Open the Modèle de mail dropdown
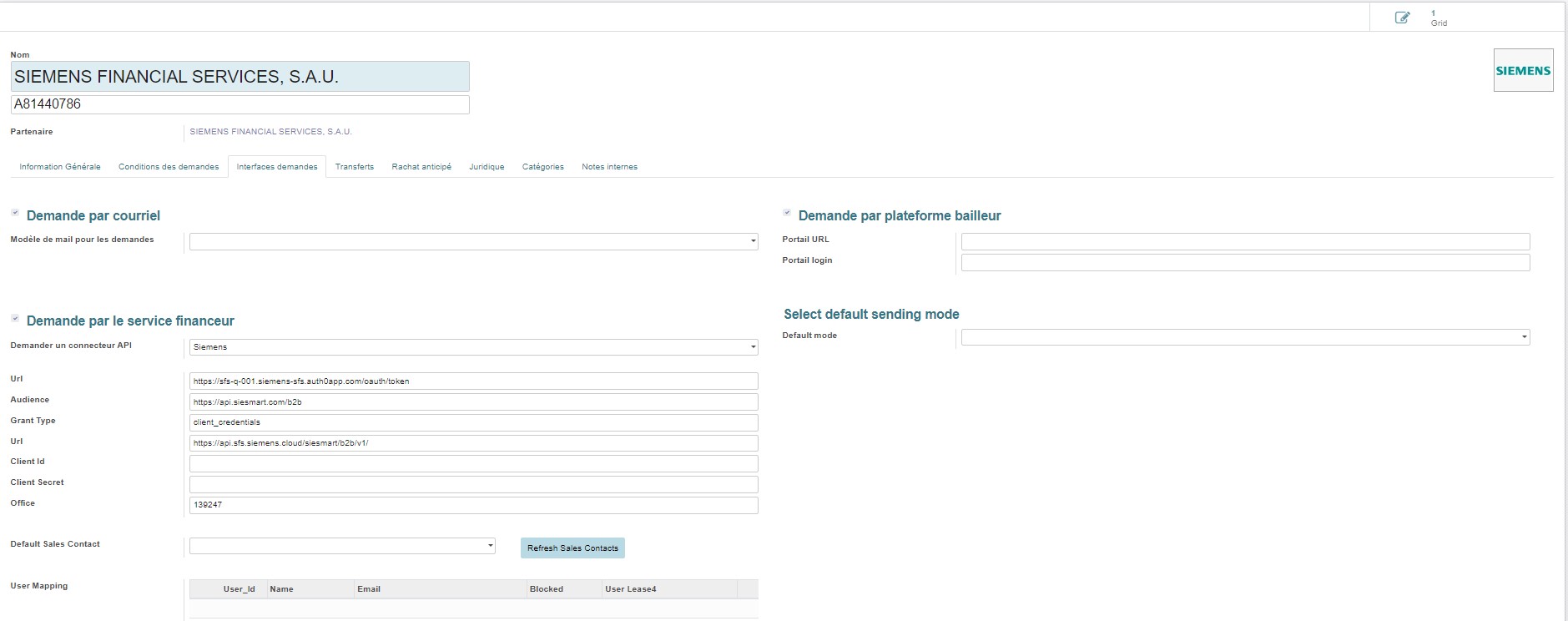Viewport: 1568px width, 621px height. (x=473, y=241)
